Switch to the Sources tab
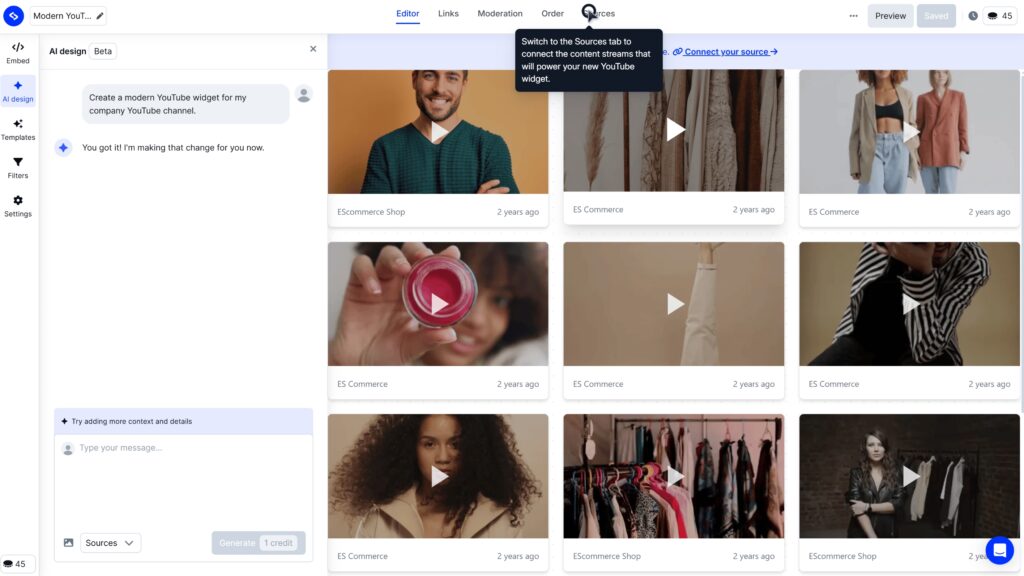 (597, 14)
